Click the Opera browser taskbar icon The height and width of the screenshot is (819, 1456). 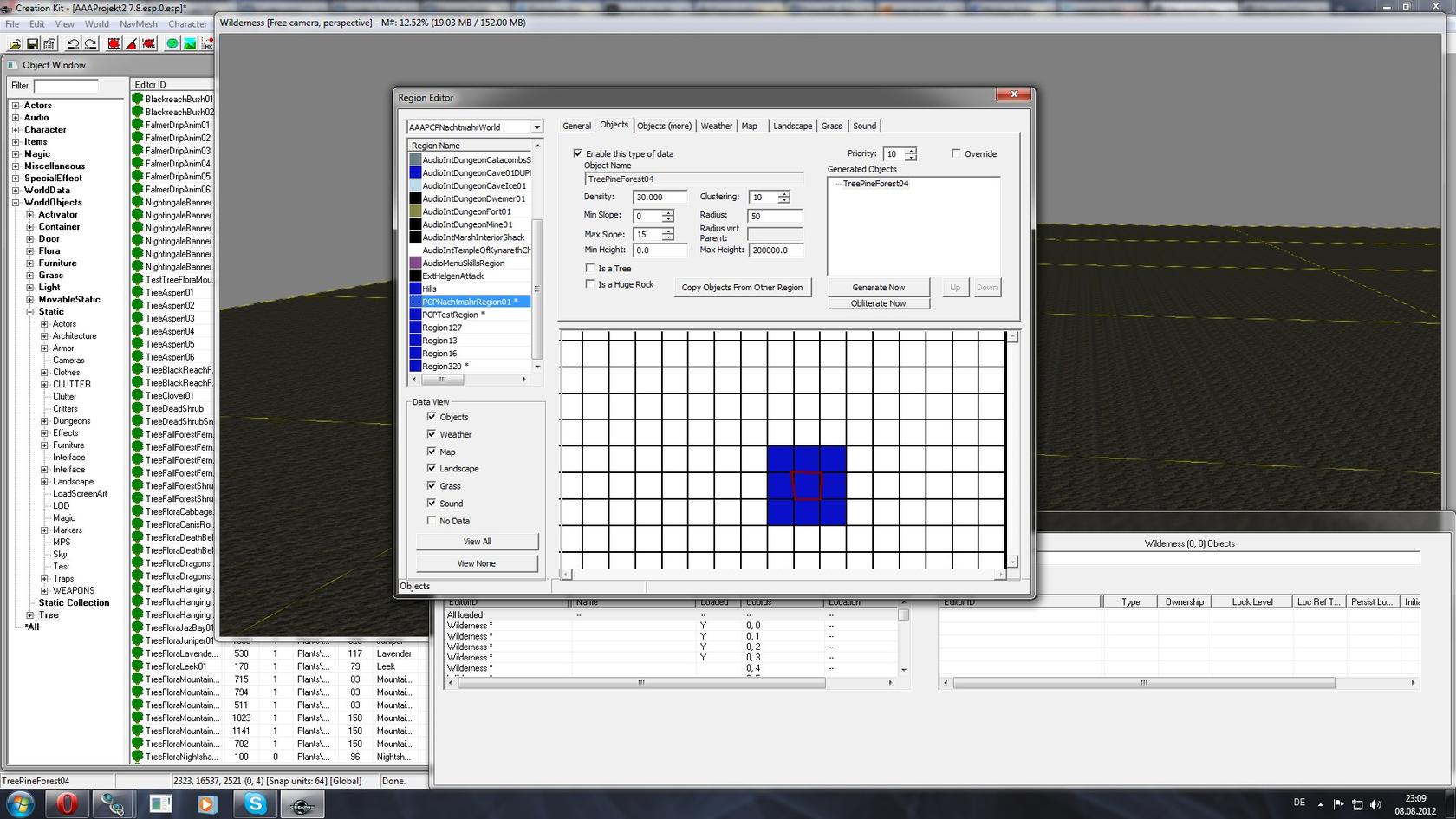(x=66, y=803)
